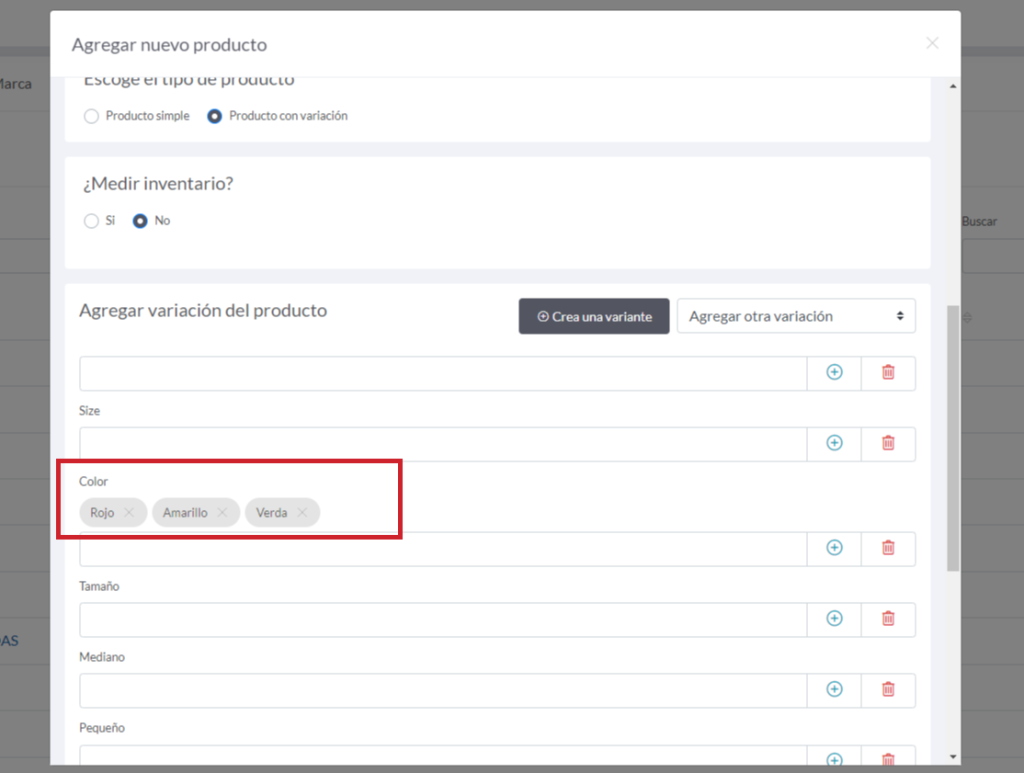Click the plus icon in the Tamaño row
The height and width of the screenshot is (773, 1024).
(x=834, y=619)
